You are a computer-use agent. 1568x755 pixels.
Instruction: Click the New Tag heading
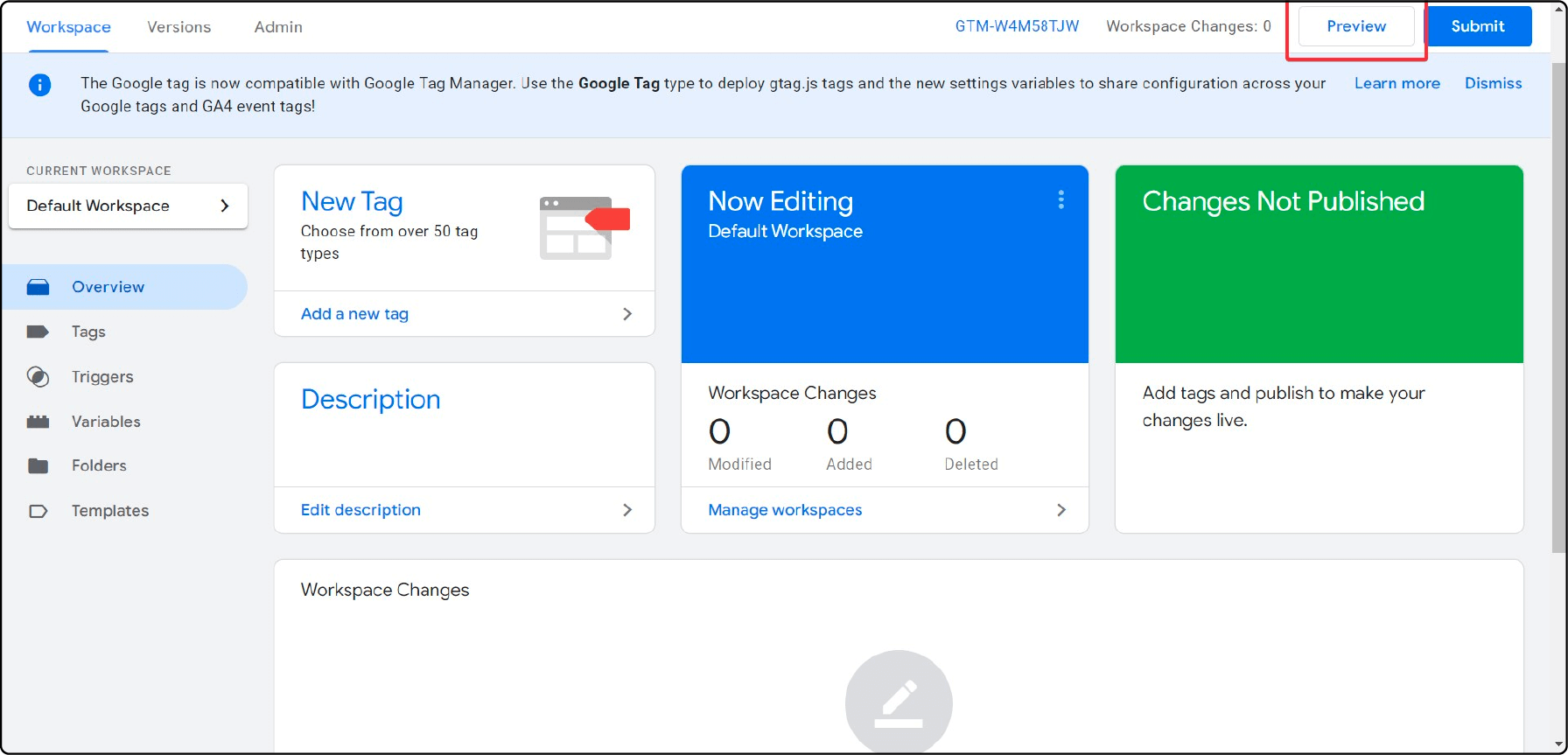352,202
